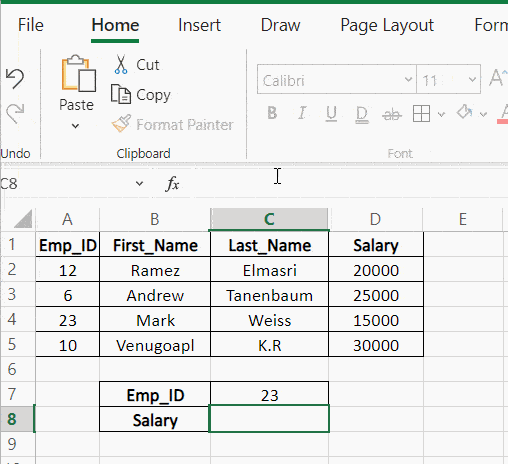This screenshot has width=508, height=464.
Task: Toggle Underline formatting
Action: pos(331,114)
